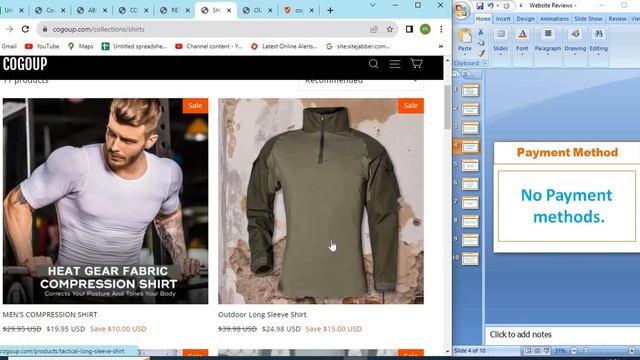
Task: Open the COGOUP search icon
Action: click(373, 64)
